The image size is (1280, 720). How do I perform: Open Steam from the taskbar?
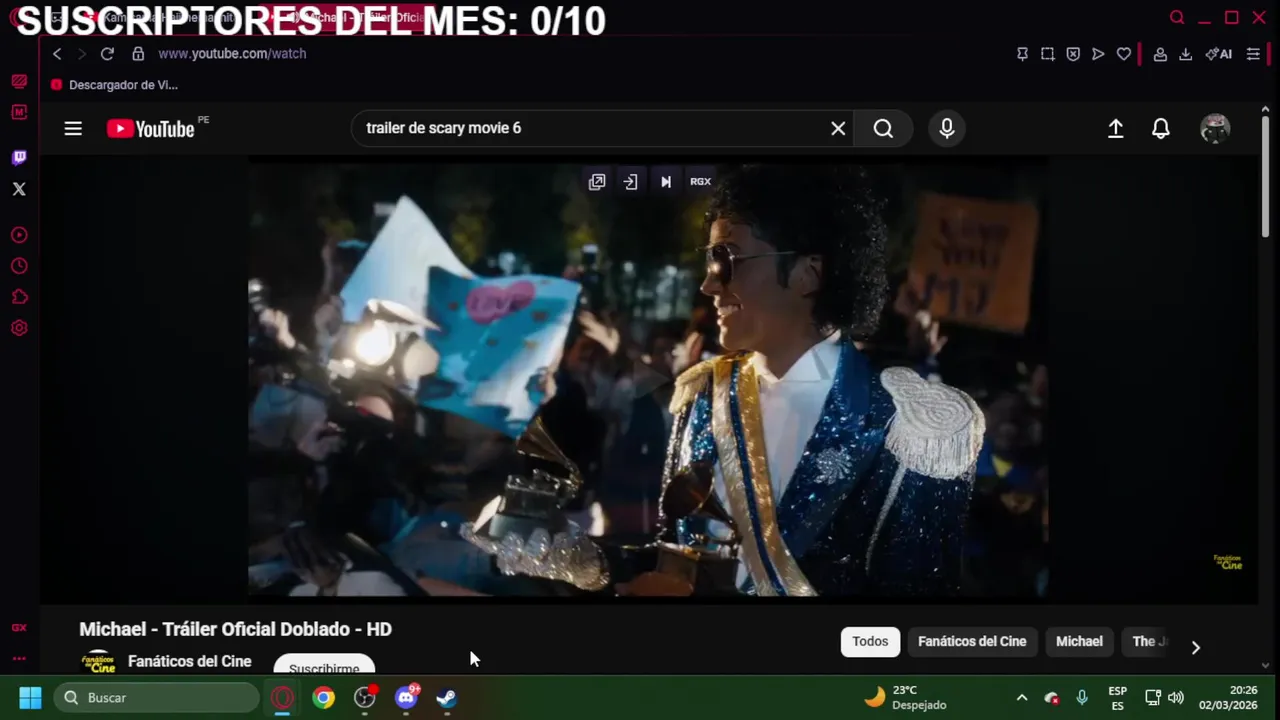(x=447, y=698)
